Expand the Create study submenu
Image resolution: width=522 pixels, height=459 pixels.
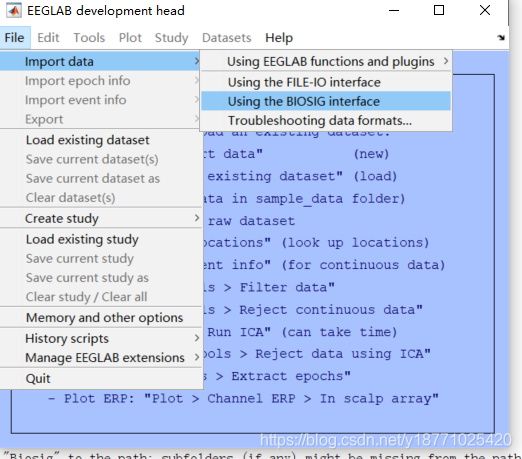pos(100,218)
